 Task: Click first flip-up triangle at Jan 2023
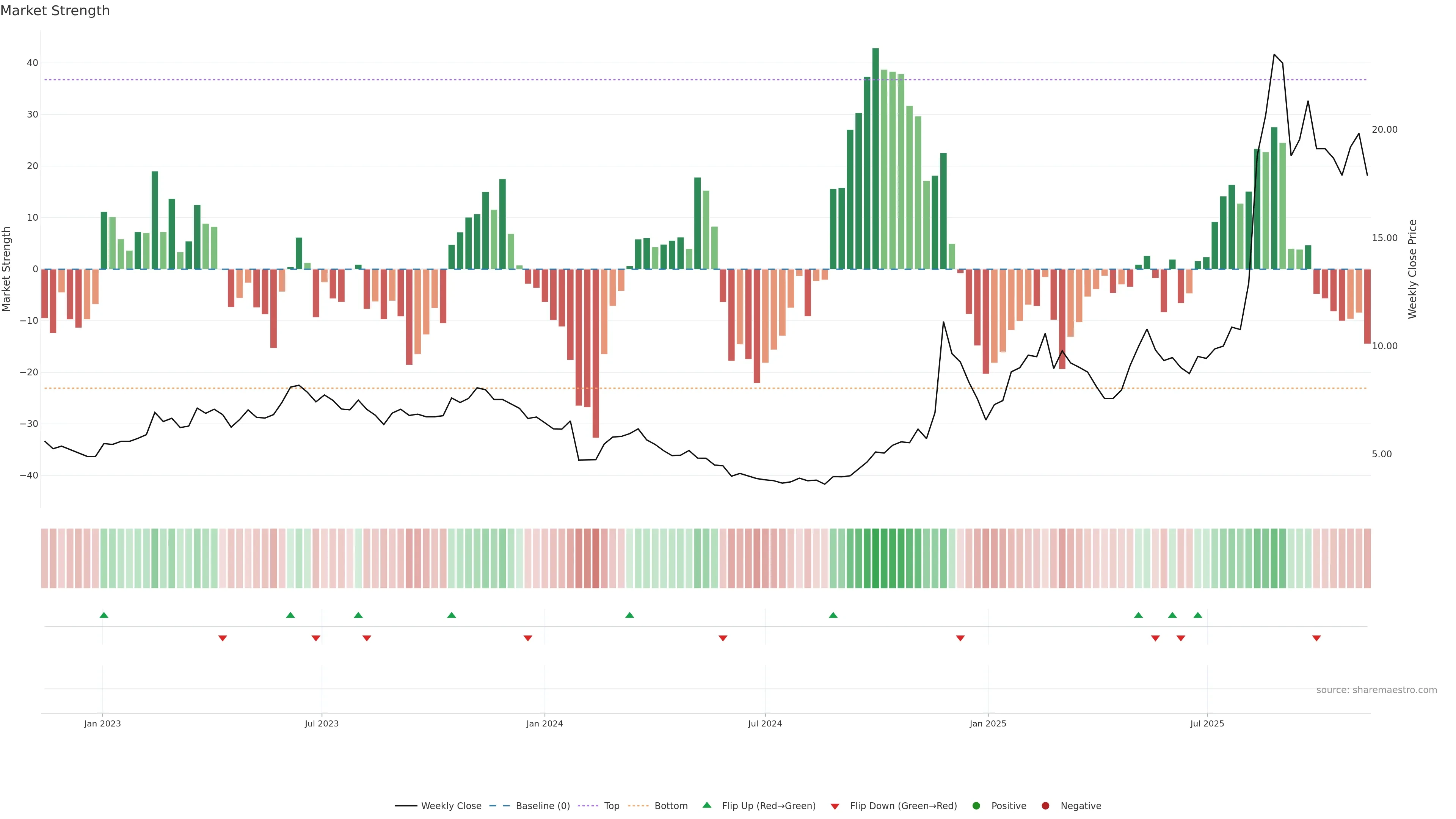pyautogui.click(x=104, y=615)
